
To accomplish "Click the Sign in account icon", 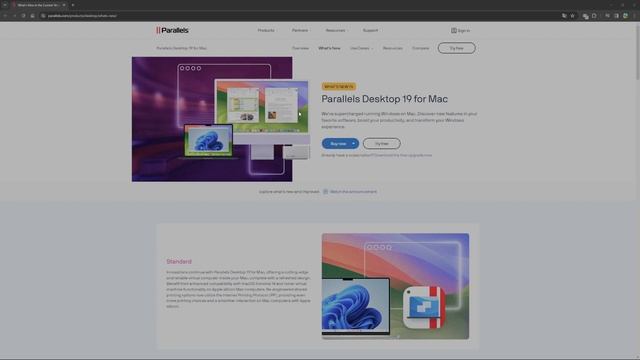I will [453, 31].
